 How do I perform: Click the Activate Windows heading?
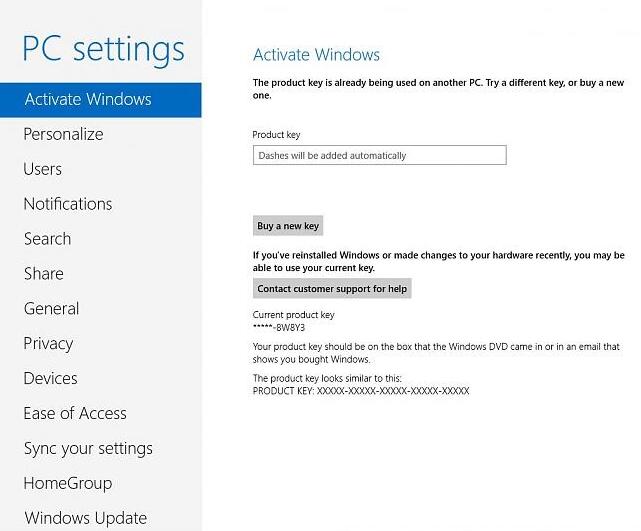coord(316,55)
